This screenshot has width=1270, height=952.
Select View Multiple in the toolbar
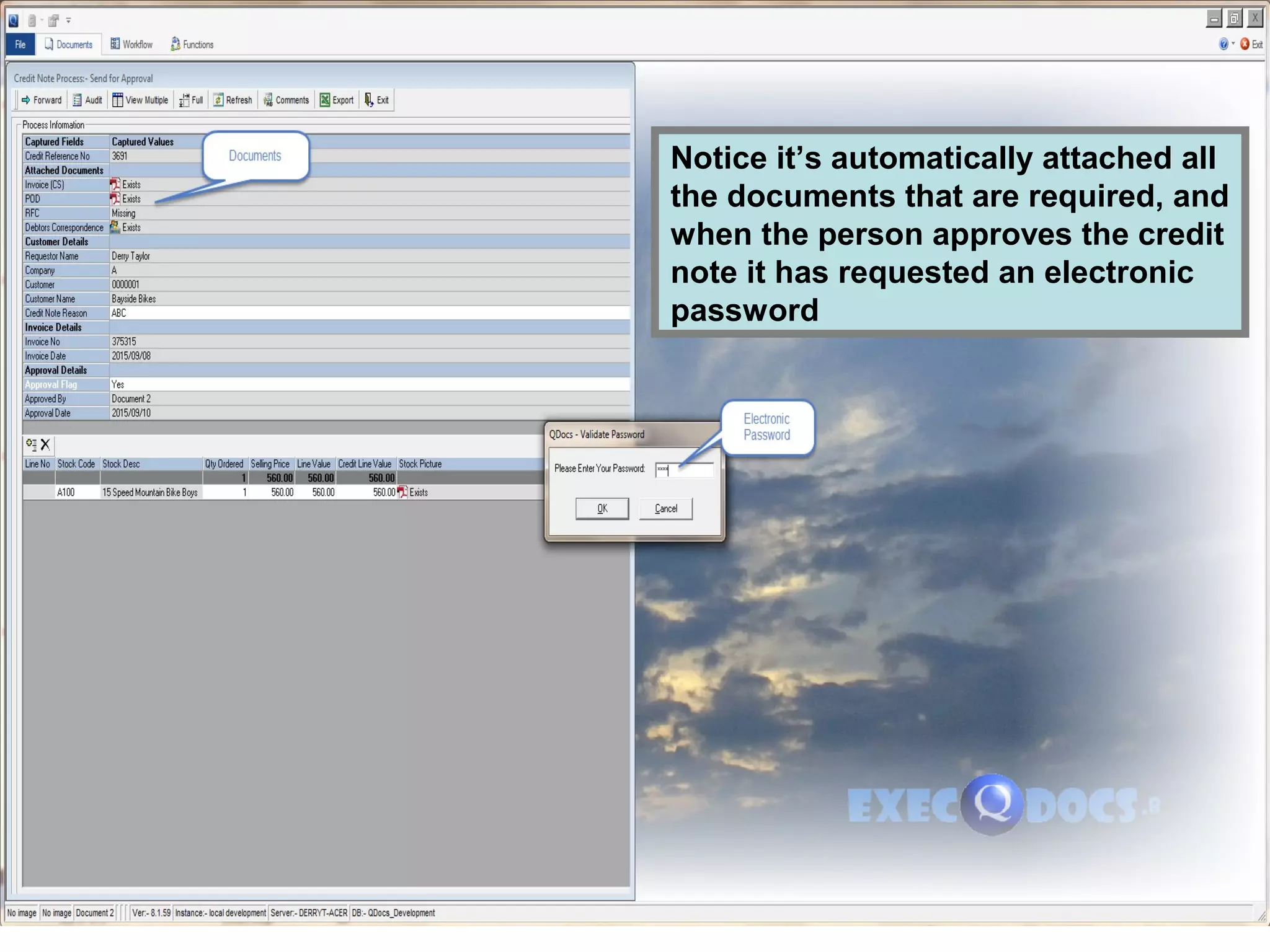coord(141,100)
